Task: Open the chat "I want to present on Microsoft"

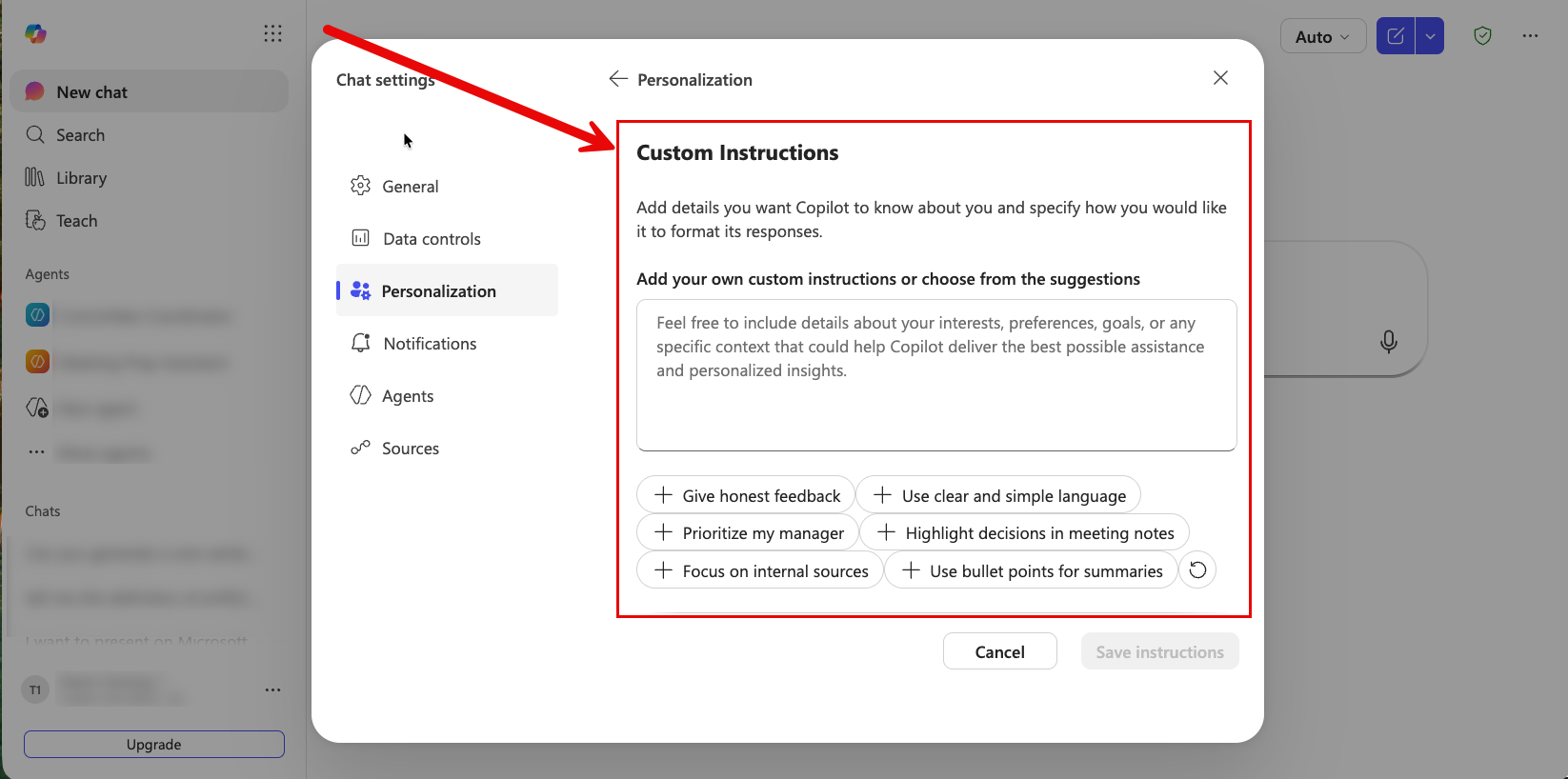Action: click(x=136, y=642)
